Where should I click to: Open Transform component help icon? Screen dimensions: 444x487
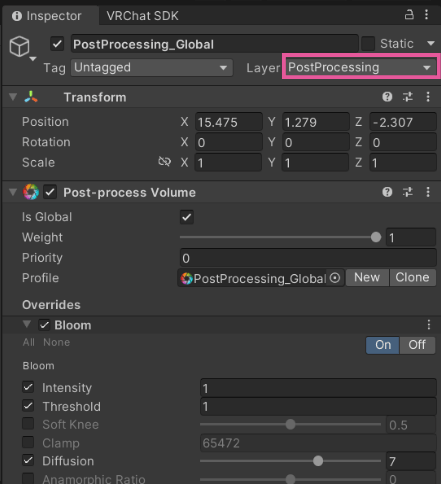387,97
